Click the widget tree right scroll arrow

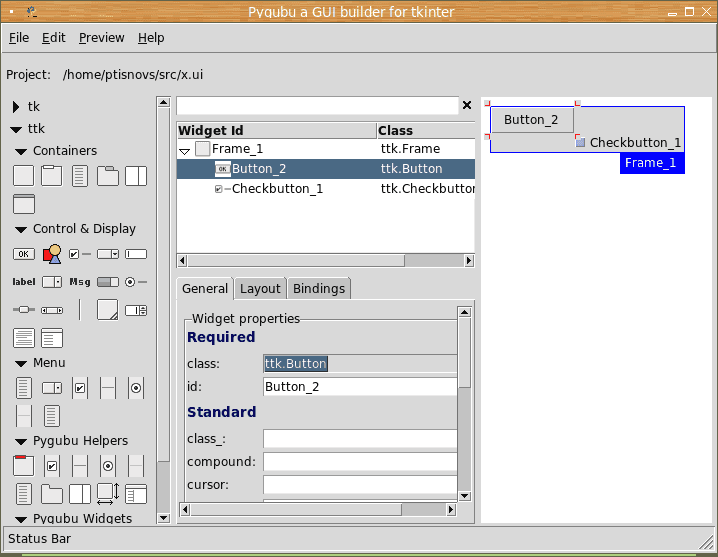(x=469, y=261)
